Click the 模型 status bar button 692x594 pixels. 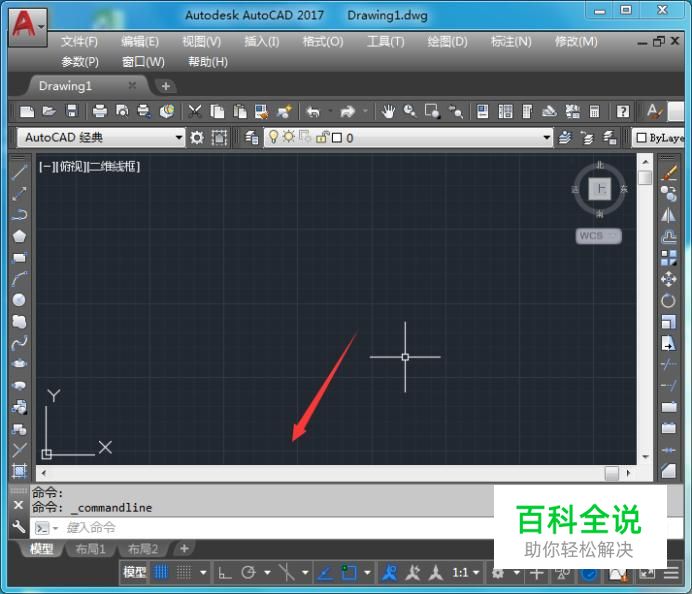135,572
